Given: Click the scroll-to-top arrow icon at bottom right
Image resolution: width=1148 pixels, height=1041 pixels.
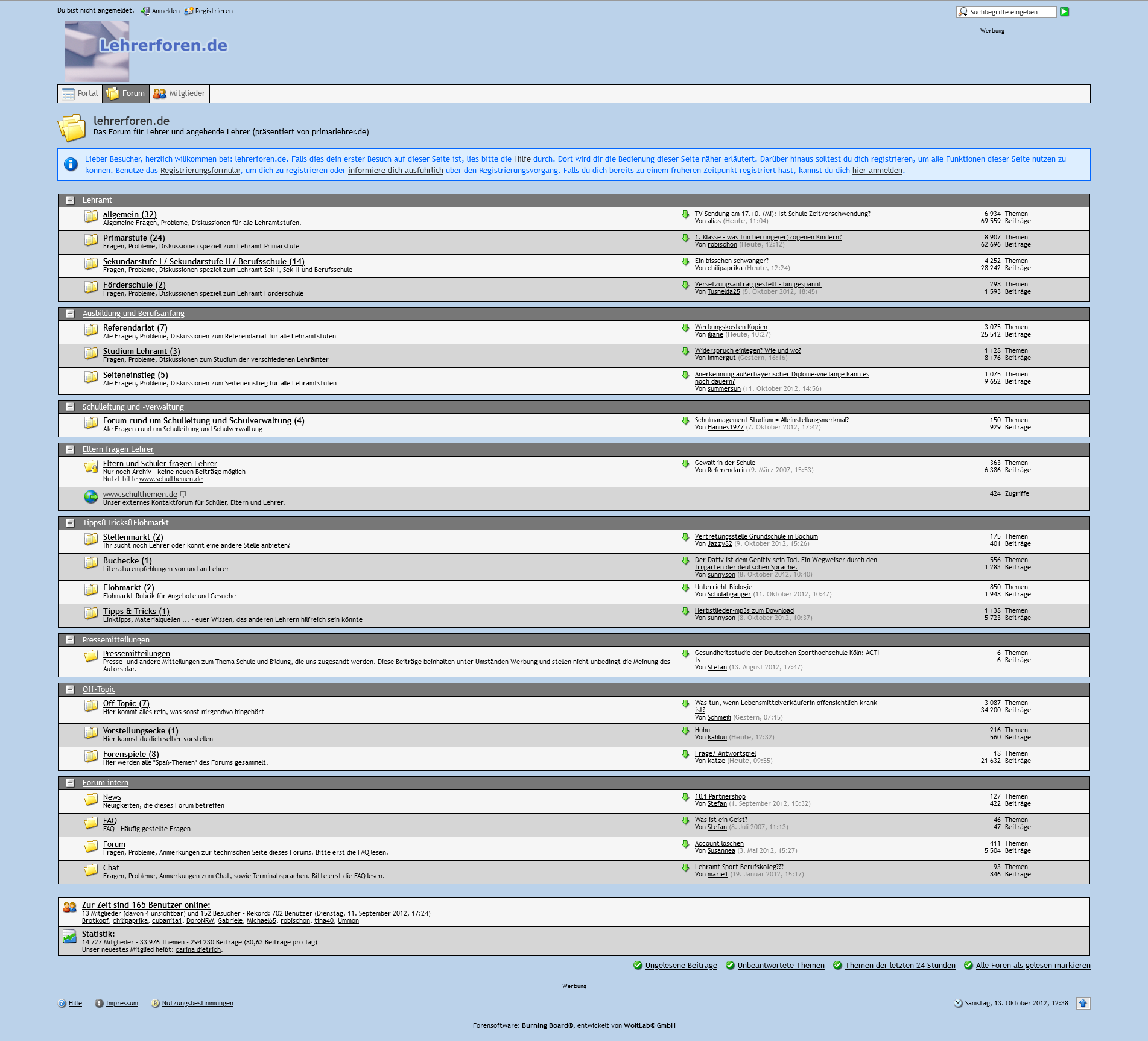Looking at the screenshot, I should click(x=1083, y=1003).
